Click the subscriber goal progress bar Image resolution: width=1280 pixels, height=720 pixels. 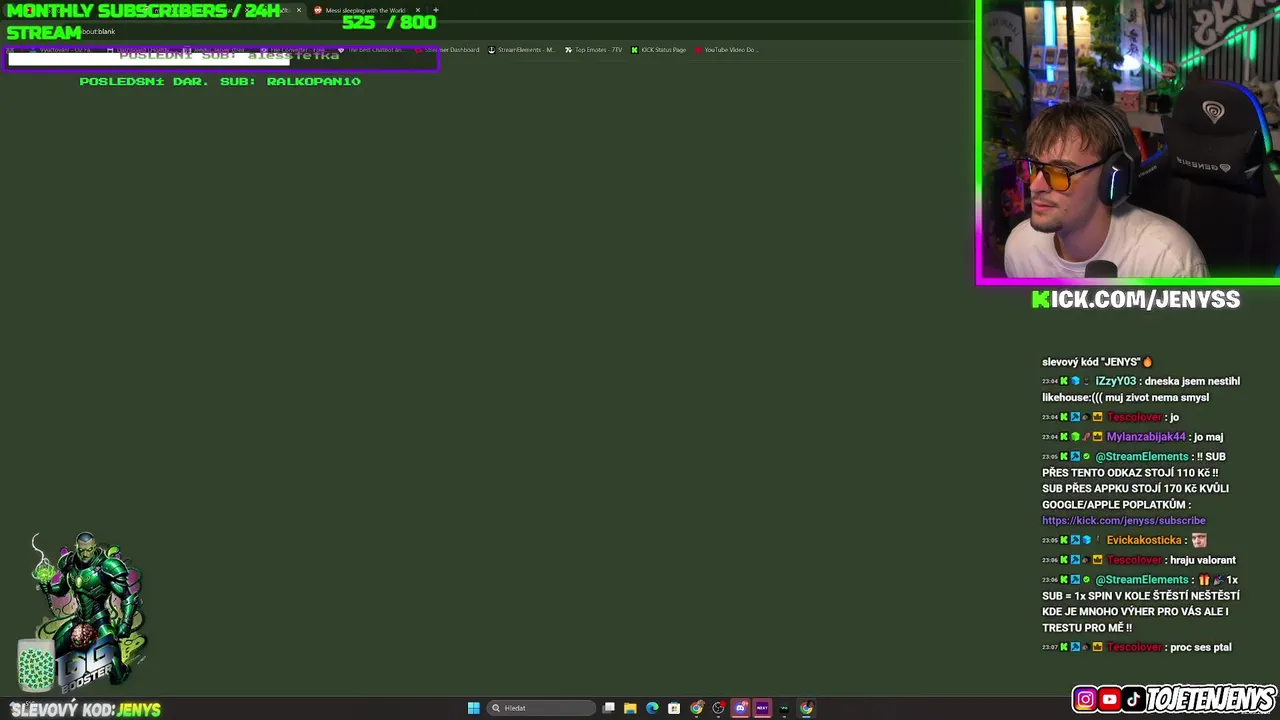(223, 59)
